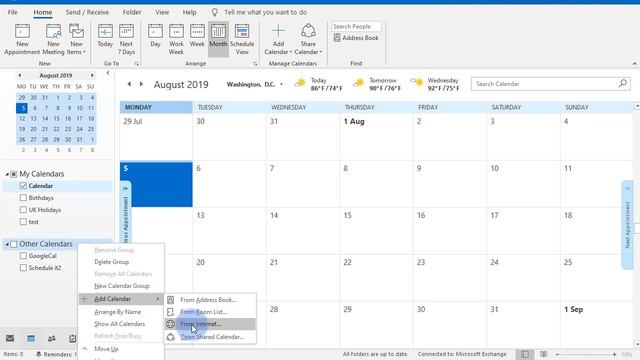Click zoom in plus on status bar
The image size is (640, 360).
(614, 354)
